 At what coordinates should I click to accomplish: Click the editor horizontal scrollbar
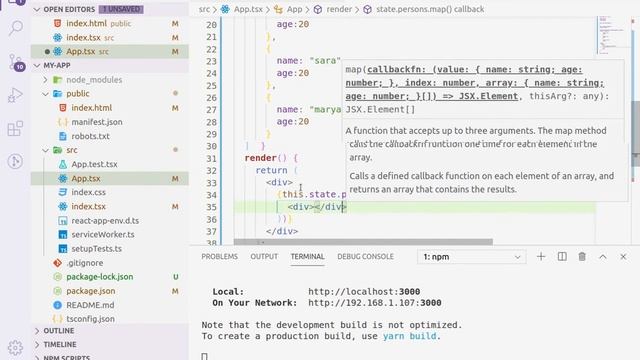[x=363, y=242]
